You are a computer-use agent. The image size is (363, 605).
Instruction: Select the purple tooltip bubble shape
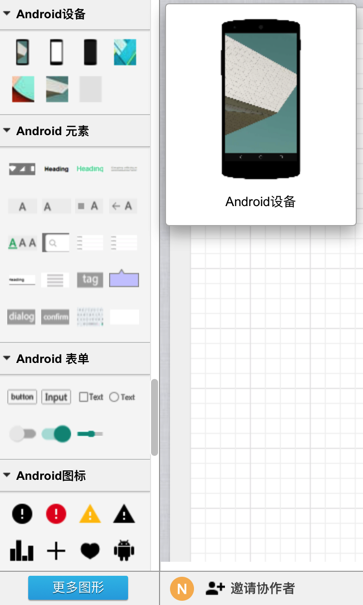[x=124, y=279]
